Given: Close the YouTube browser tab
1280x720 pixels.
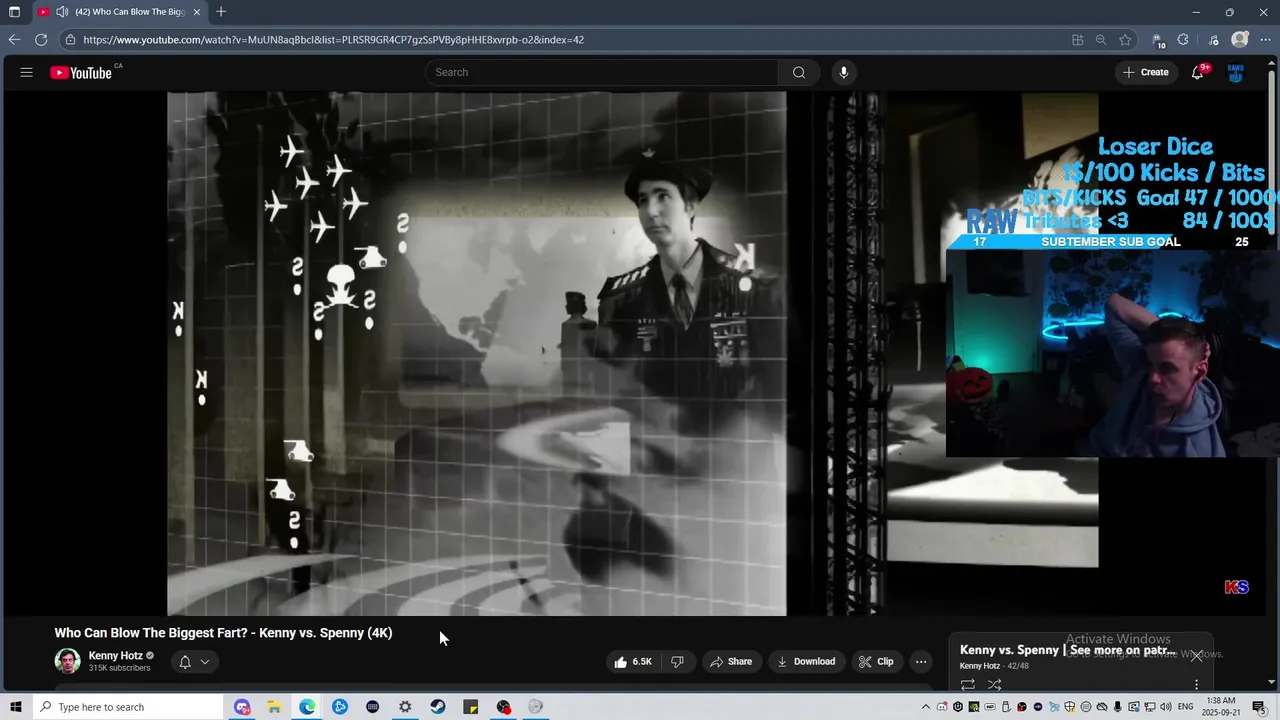Looking at the screenshot, I should [197, 12].
